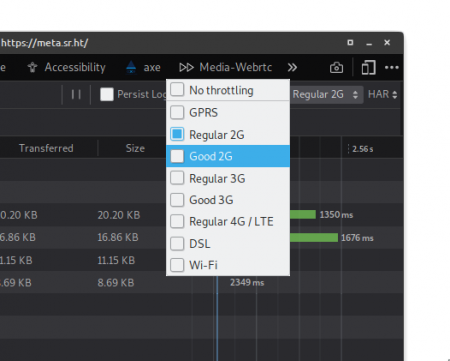Viewport: 450px width, 361px height.
Task: Click the pause recording icon
Action: pyautogui.click(x=76, y=95)
